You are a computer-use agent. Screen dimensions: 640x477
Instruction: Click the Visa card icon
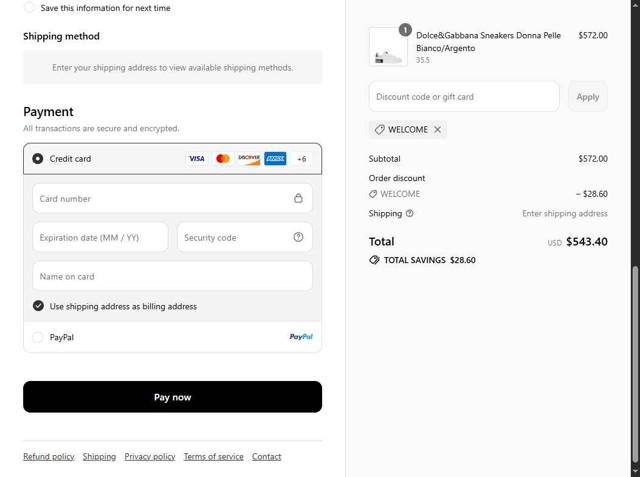197,159
